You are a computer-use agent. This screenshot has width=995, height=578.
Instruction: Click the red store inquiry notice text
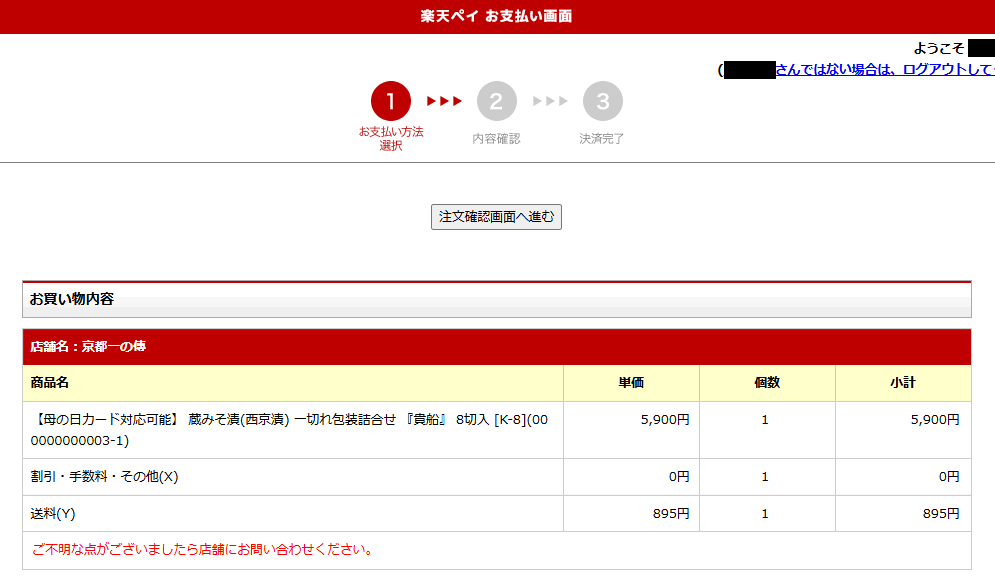click(203, 550)
